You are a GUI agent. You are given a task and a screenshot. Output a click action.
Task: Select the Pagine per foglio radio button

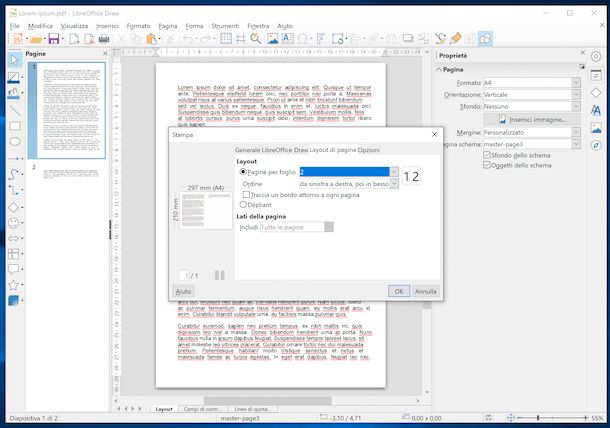tap(243, 172)
